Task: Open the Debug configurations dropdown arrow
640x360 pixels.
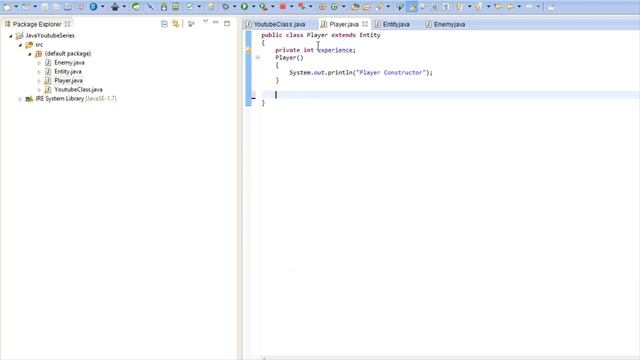Action: [235, 7]
